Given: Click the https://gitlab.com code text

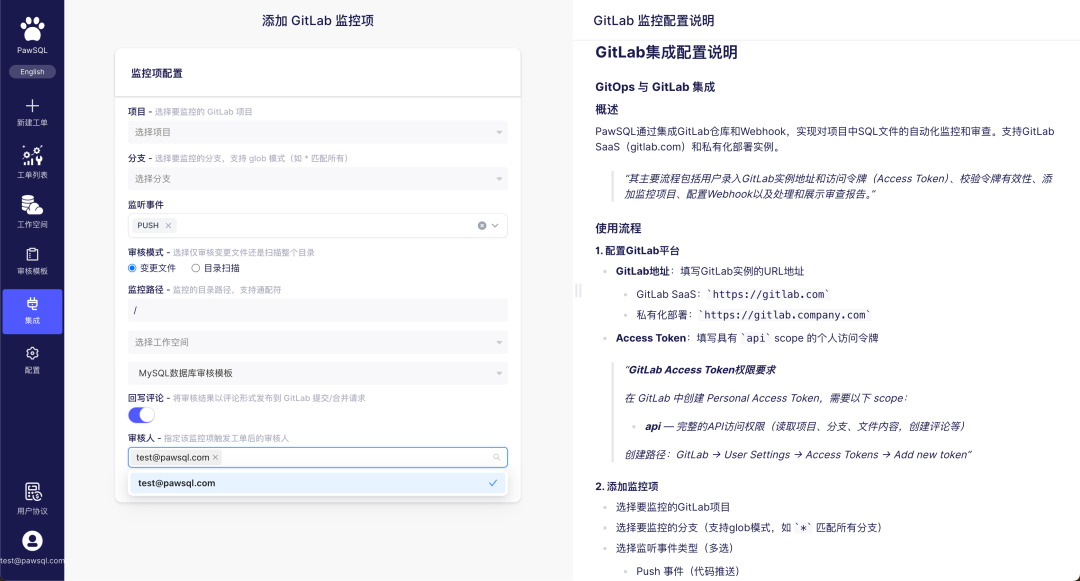Looking at the screenshot, I should click(769, 294).
